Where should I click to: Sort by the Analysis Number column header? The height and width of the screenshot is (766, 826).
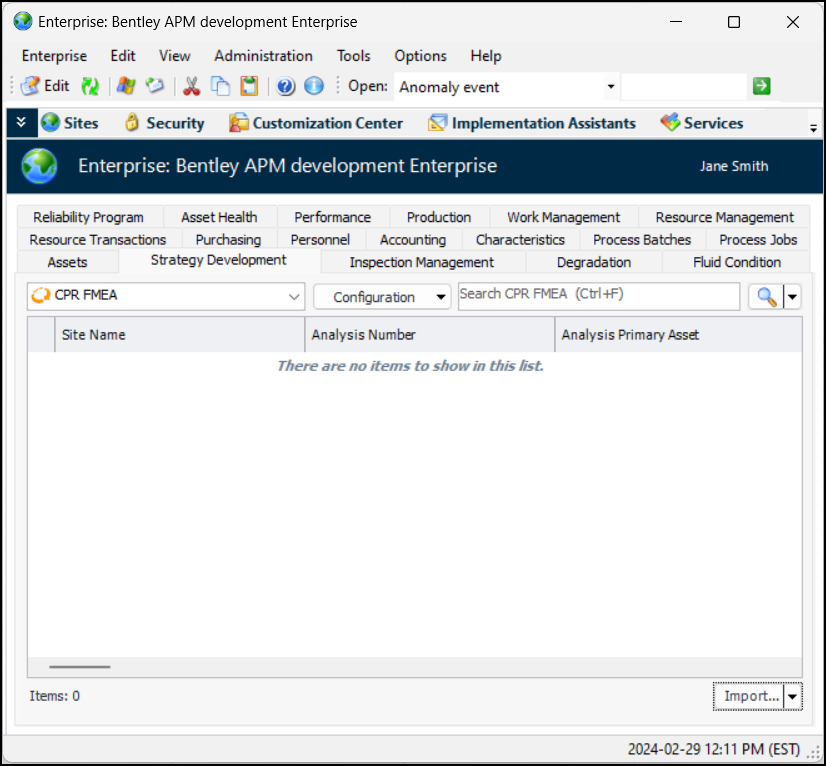point(430,335)
